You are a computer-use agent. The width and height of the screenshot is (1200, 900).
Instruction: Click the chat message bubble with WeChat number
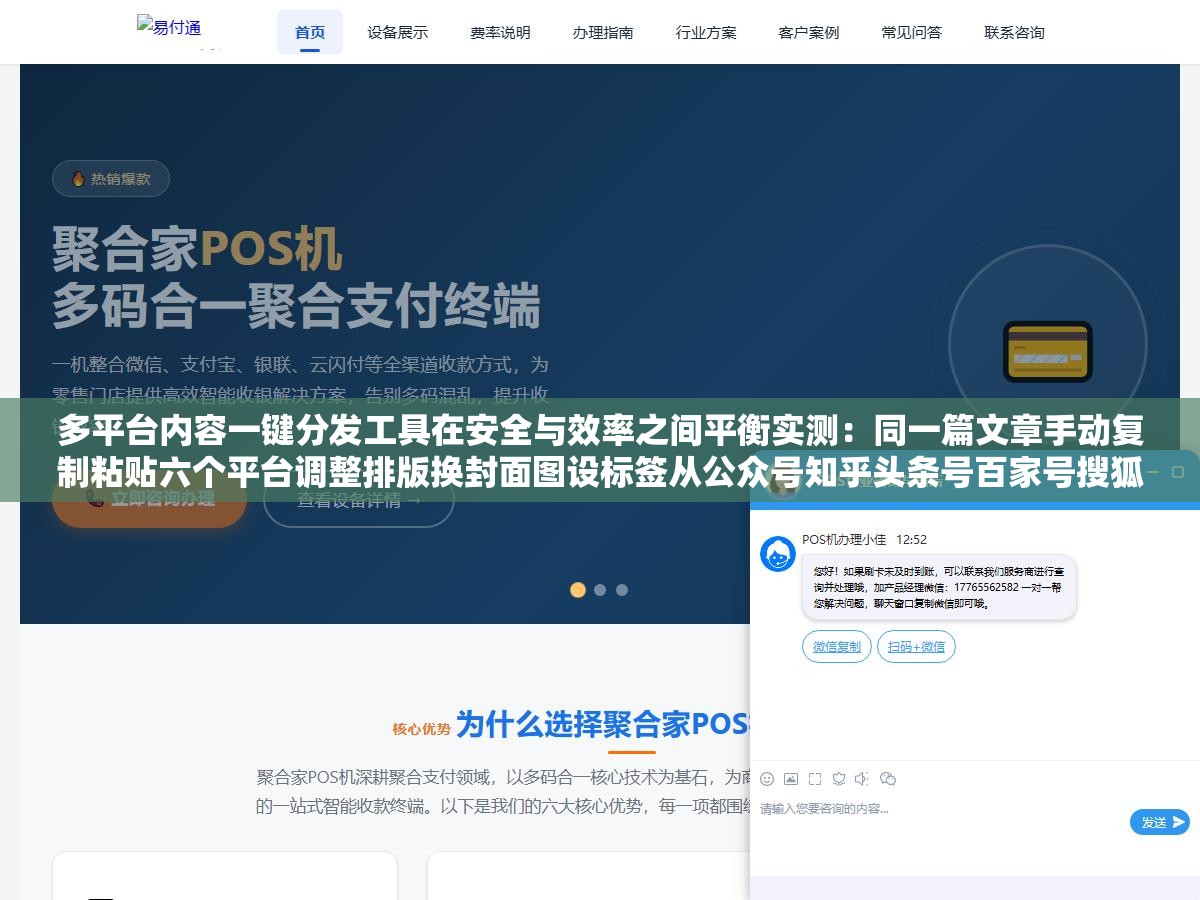pos(939,588)
